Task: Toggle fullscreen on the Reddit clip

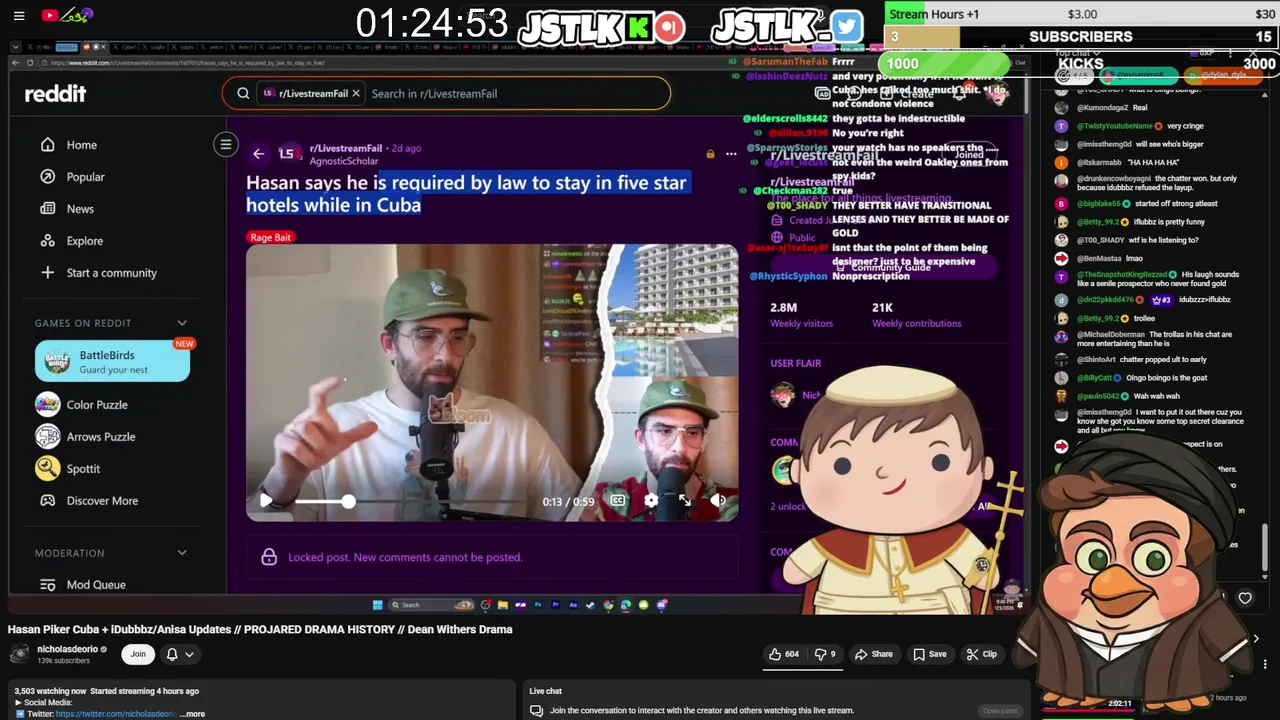Action: [x=684, y=501]
